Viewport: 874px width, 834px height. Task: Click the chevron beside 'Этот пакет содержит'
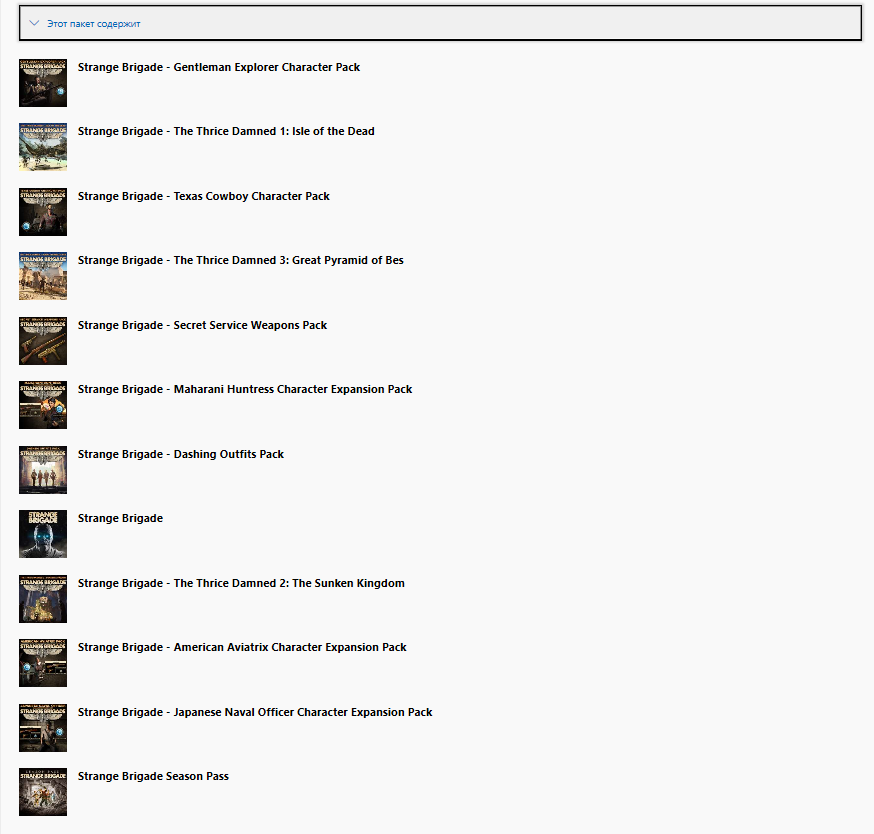[x=34, y=23]
